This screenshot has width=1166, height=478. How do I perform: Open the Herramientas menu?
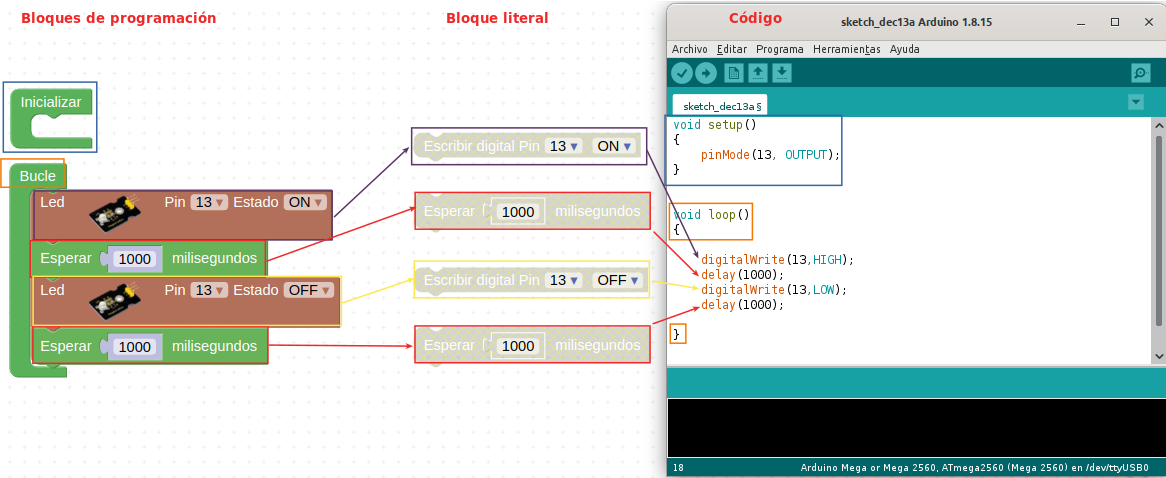846,49
